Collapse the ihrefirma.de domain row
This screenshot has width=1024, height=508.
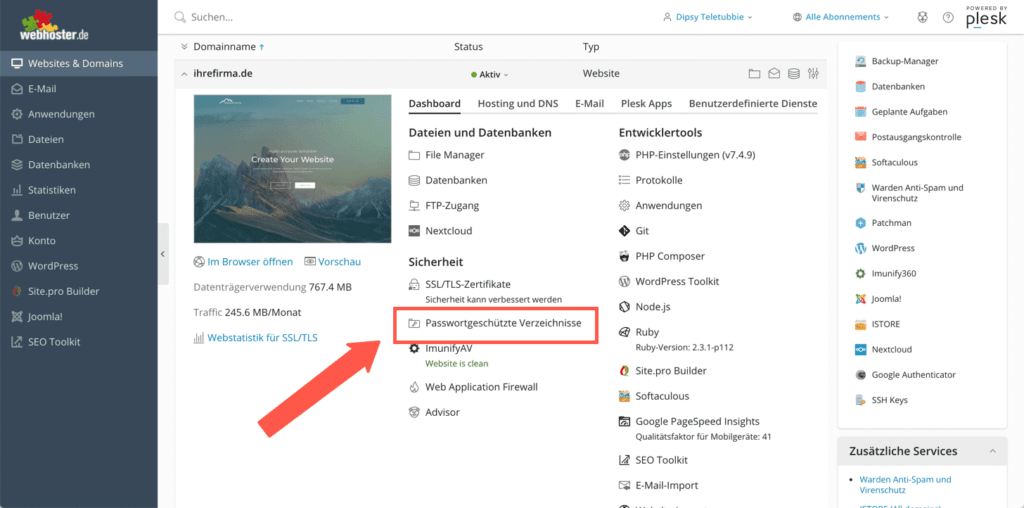click(183, 74)
